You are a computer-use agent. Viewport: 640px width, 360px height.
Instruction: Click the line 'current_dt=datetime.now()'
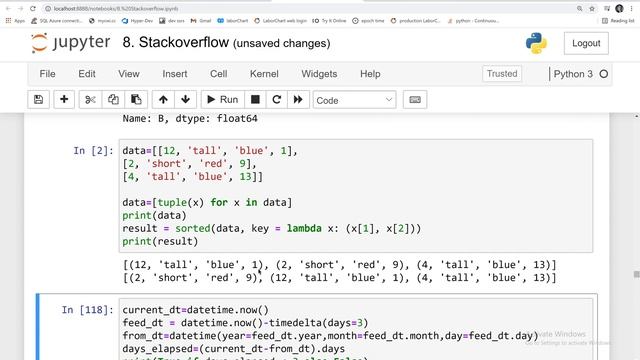[x=196, y=310]
